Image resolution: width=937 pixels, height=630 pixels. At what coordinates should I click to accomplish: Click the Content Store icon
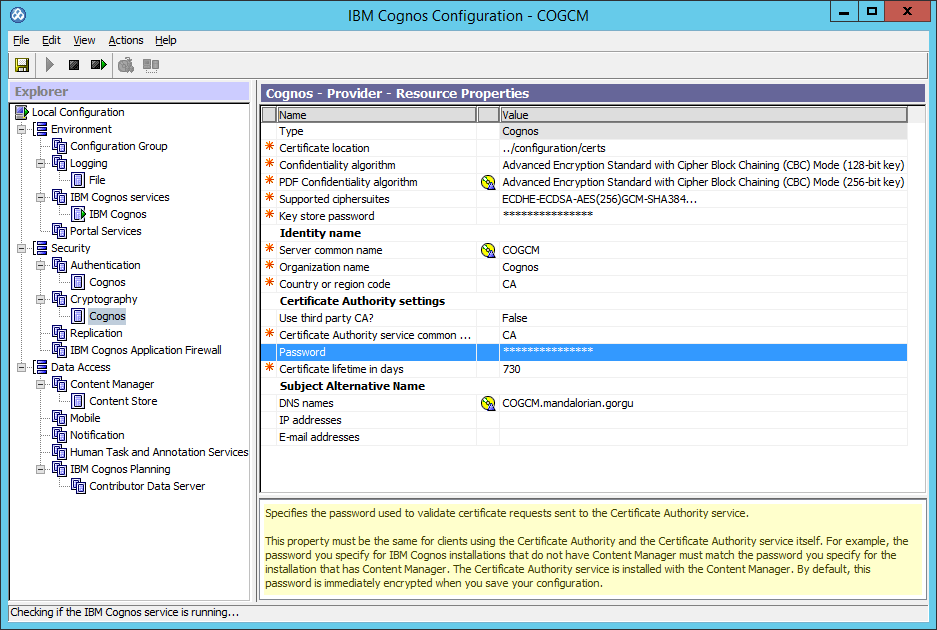[x=78, y=401]
